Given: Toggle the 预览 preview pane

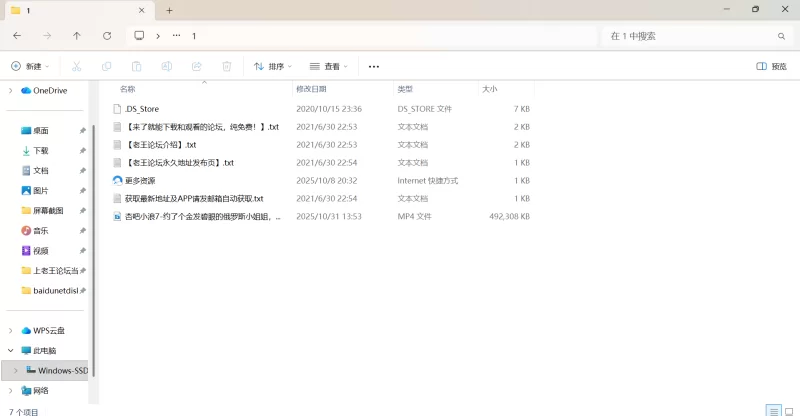Looking at the screenshot, I should point(771,66).
